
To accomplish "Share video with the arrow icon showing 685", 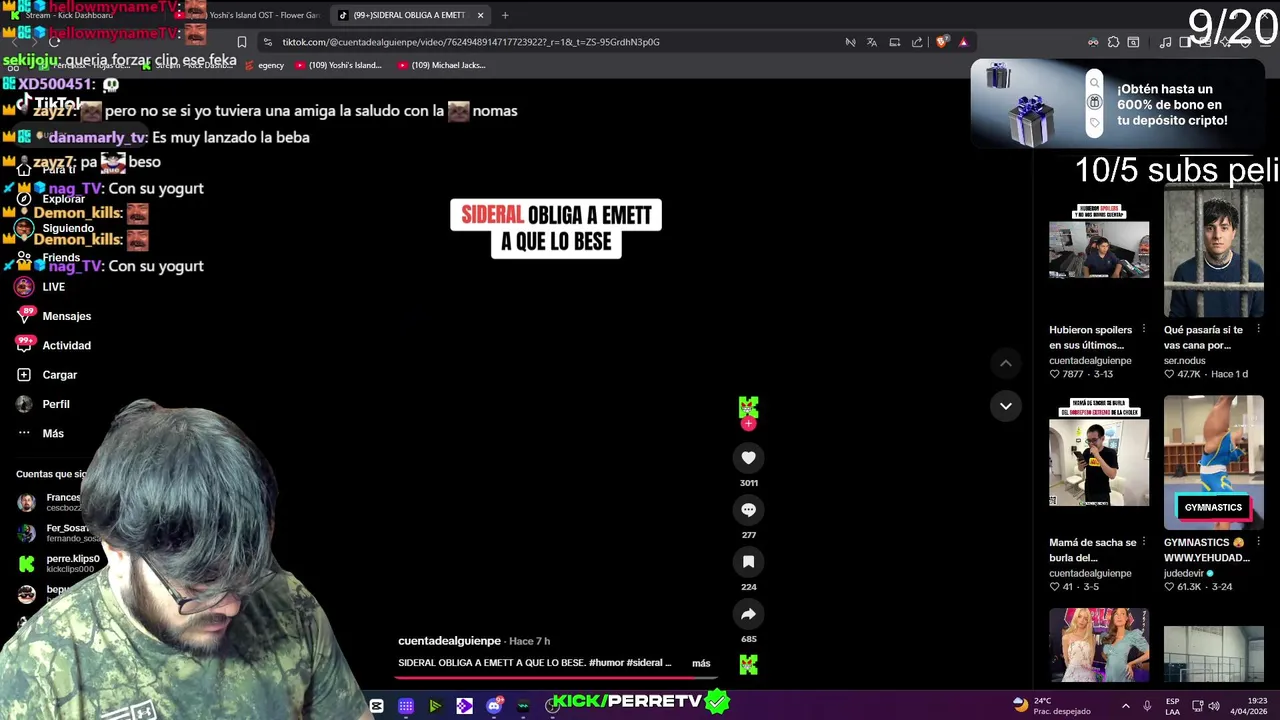I will click(748, 614).
